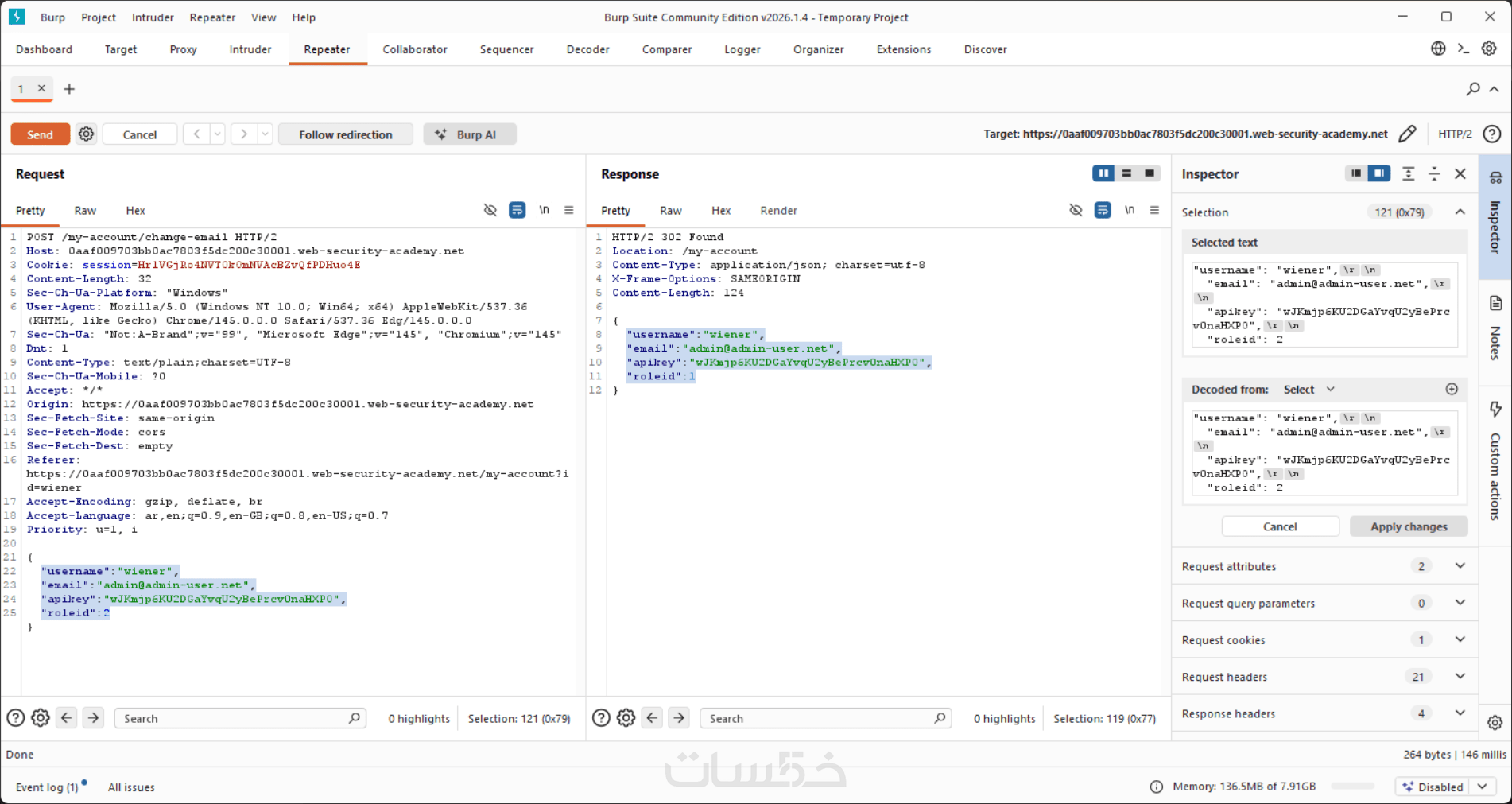Switch to top-bottom stacked layout
1512x804 pixels.
click(x=1126, y=173)
